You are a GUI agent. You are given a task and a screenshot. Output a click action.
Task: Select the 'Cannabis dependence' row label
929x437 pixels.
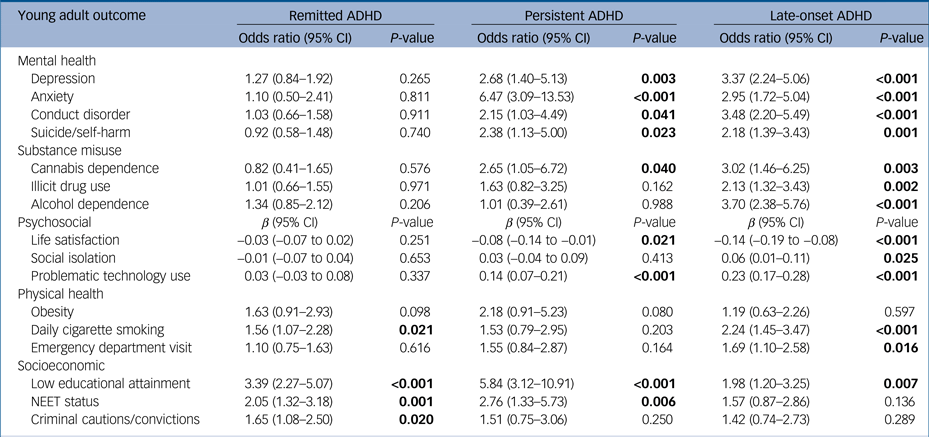[94, 168]
